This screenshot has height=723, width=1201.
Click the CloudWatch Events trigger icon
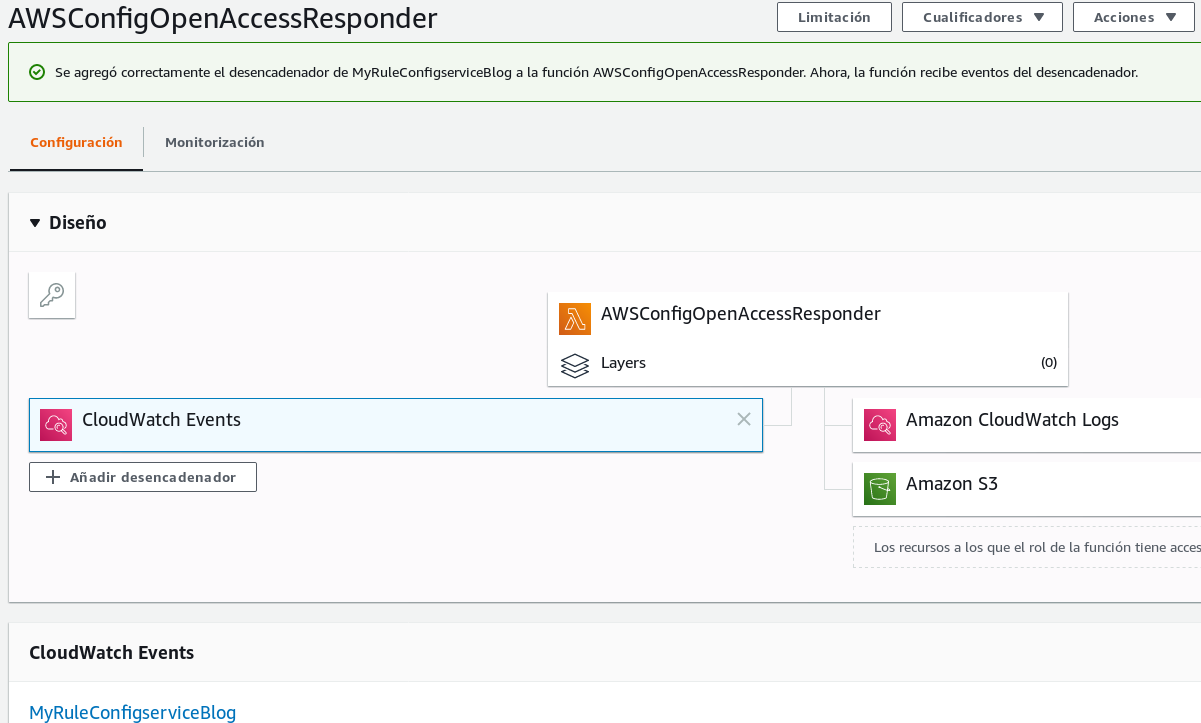[x=56, y=425]
